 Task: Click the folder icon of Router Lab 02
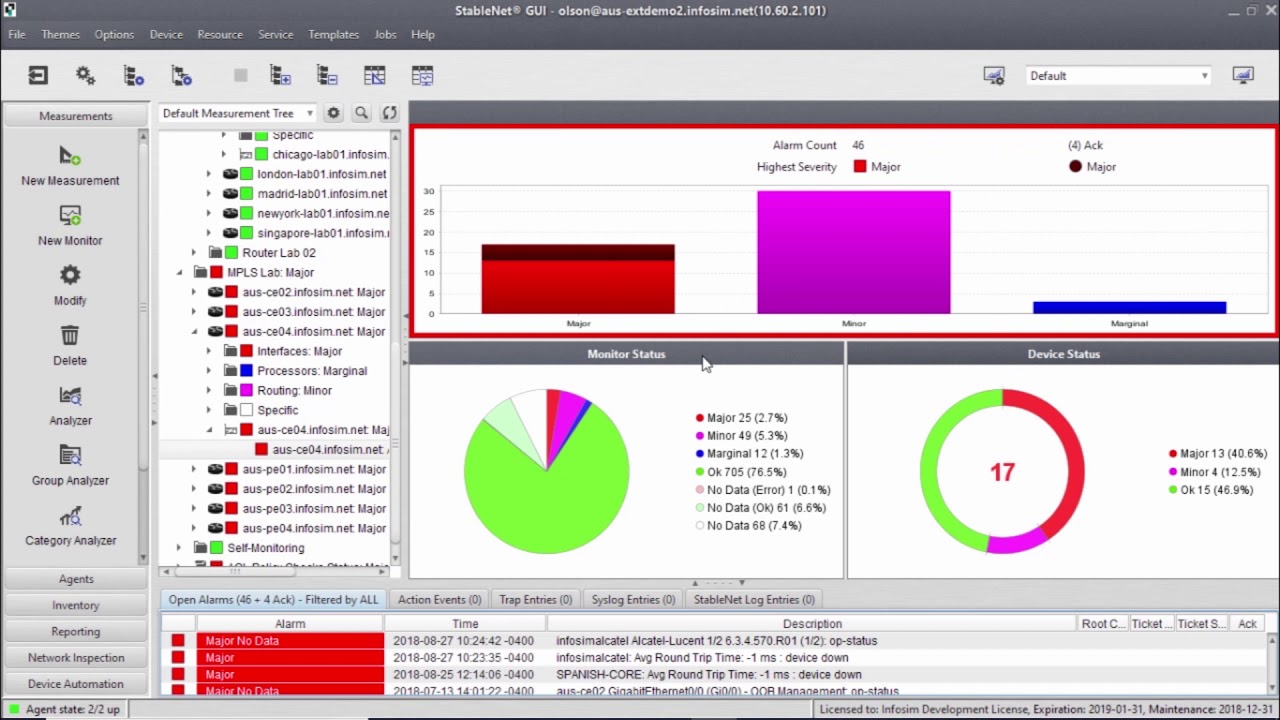point(215,253)
